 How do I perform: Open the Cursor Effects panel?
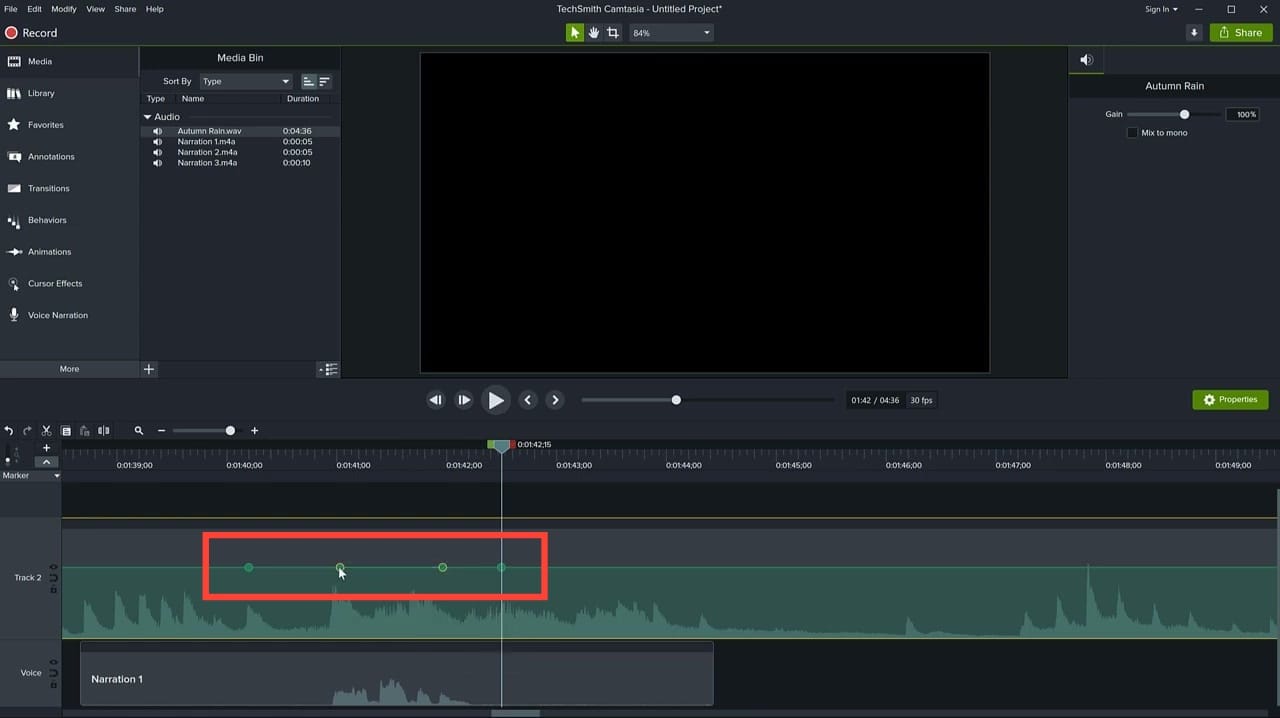point(54,283)
